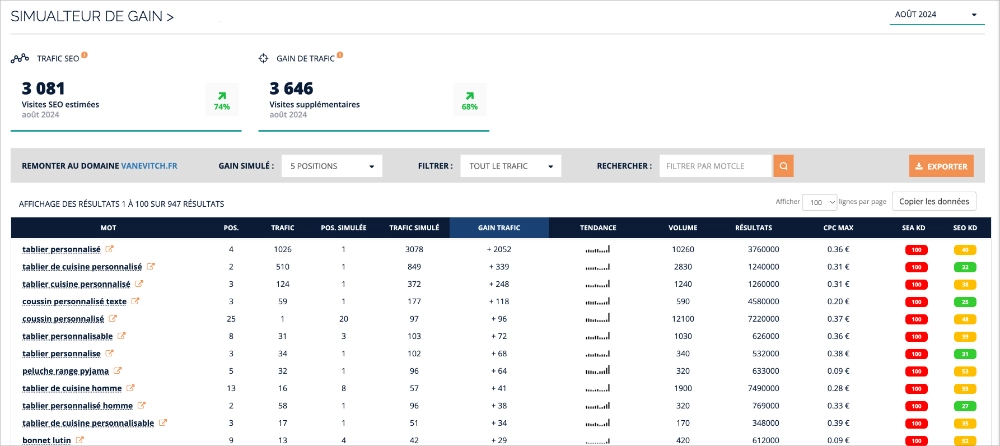
Task: Click the orange search magnifier icon
Action: click(x=784, y=166)
